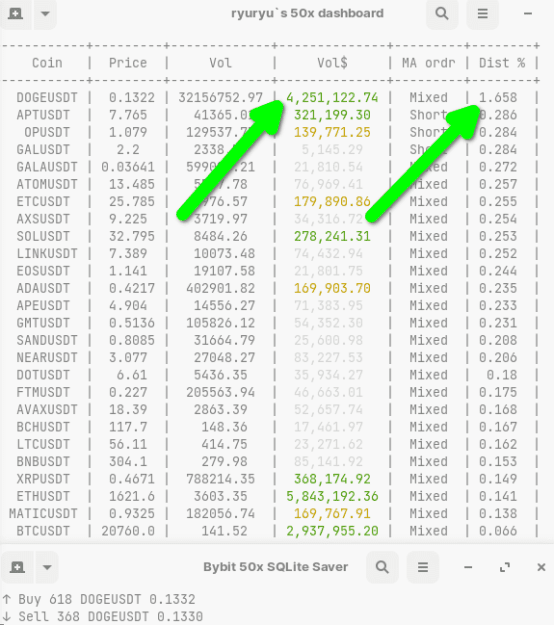Expand tab dropdown in Bybit SQLite Saver
Image resolution: width=554 pixels, height=625 pixels.
[x=47, y=567]
